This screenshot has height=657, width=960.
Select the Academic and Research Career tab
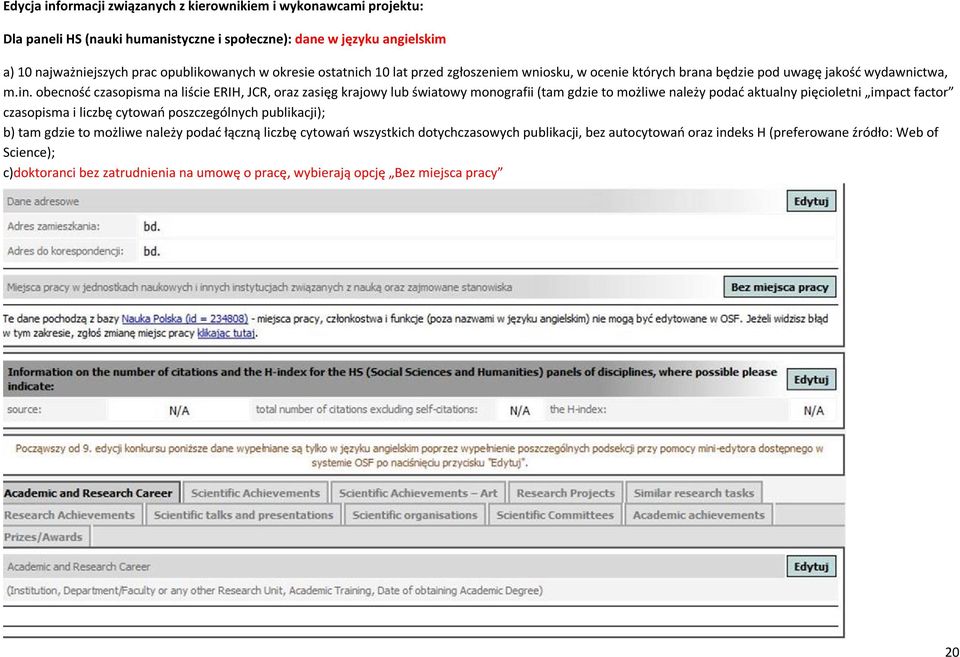tap(91, 493)
